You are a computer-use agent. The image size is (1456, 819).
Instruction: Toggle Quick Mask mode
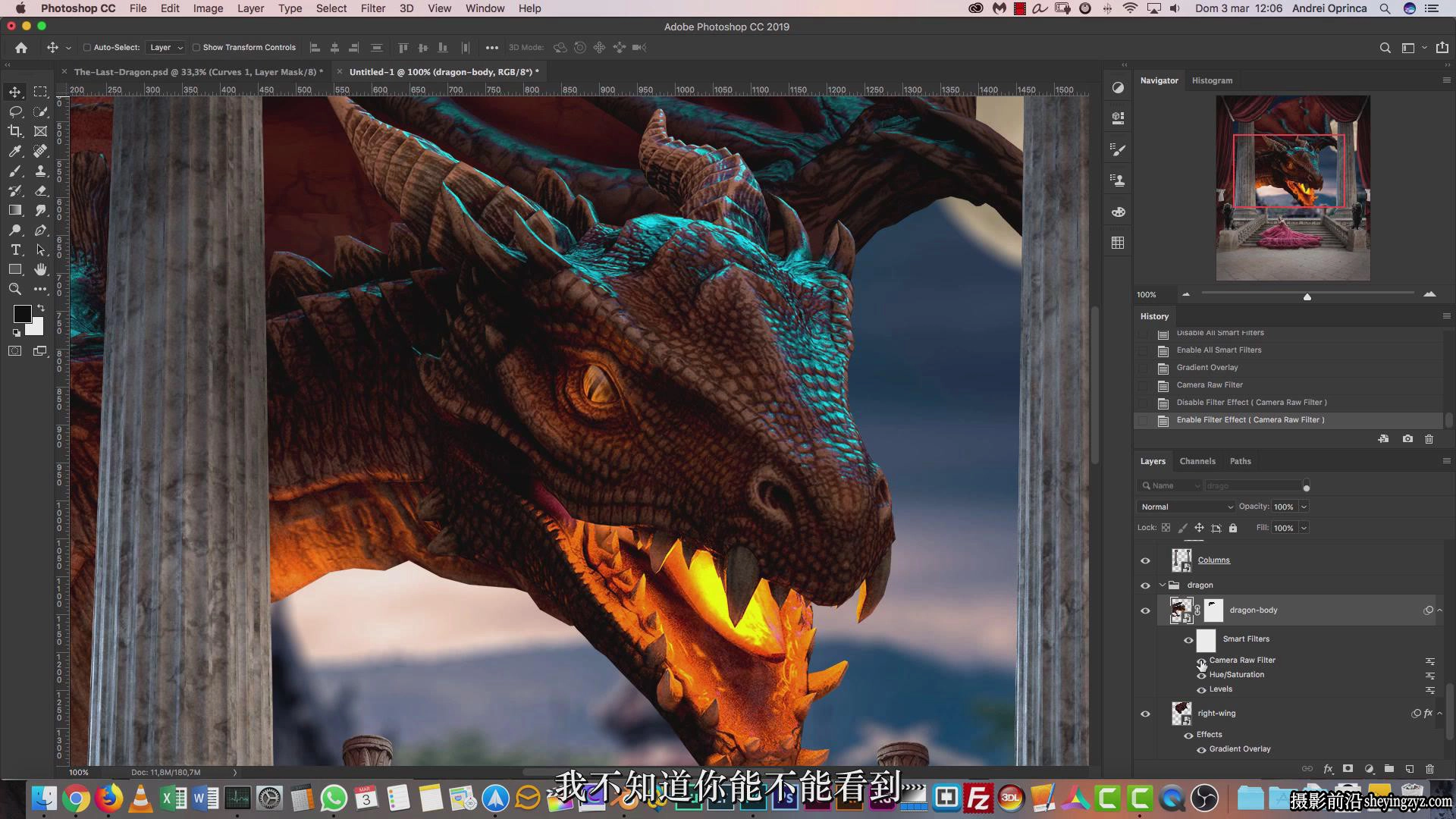[15, 351]
